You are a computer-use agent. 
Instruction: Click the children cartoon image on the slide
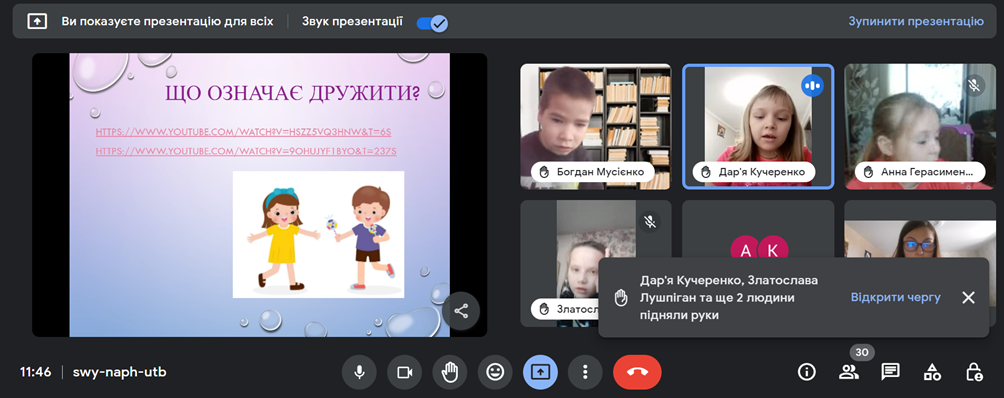(318, 234)
